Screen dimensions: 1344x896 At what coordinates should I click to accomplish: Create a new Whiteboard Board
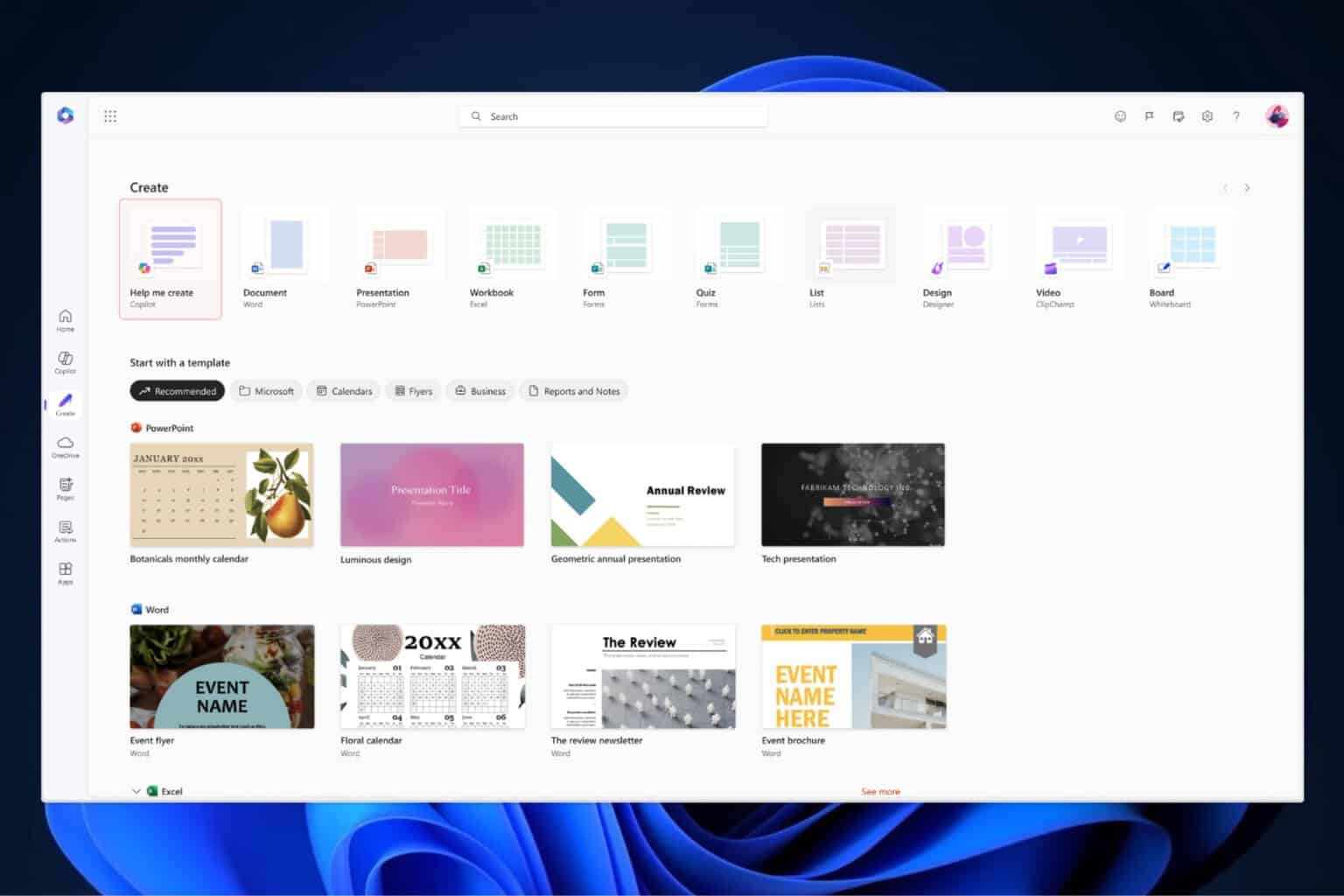click(x=1192, y=258)
